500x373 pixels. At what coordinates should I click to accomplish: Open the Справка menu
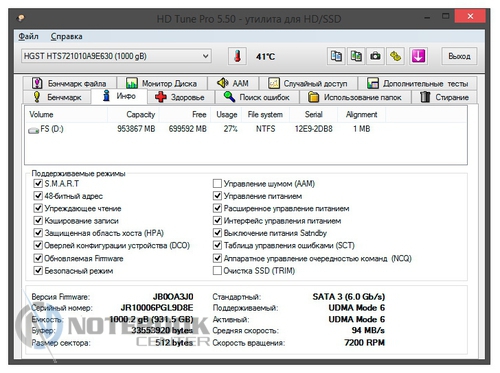pyautogui.click(x=66, y=36)
